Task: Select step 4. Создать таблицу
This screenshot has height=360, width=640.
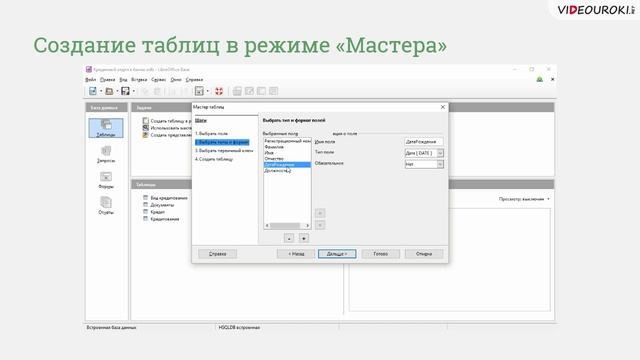Action: tap(214, 159)
